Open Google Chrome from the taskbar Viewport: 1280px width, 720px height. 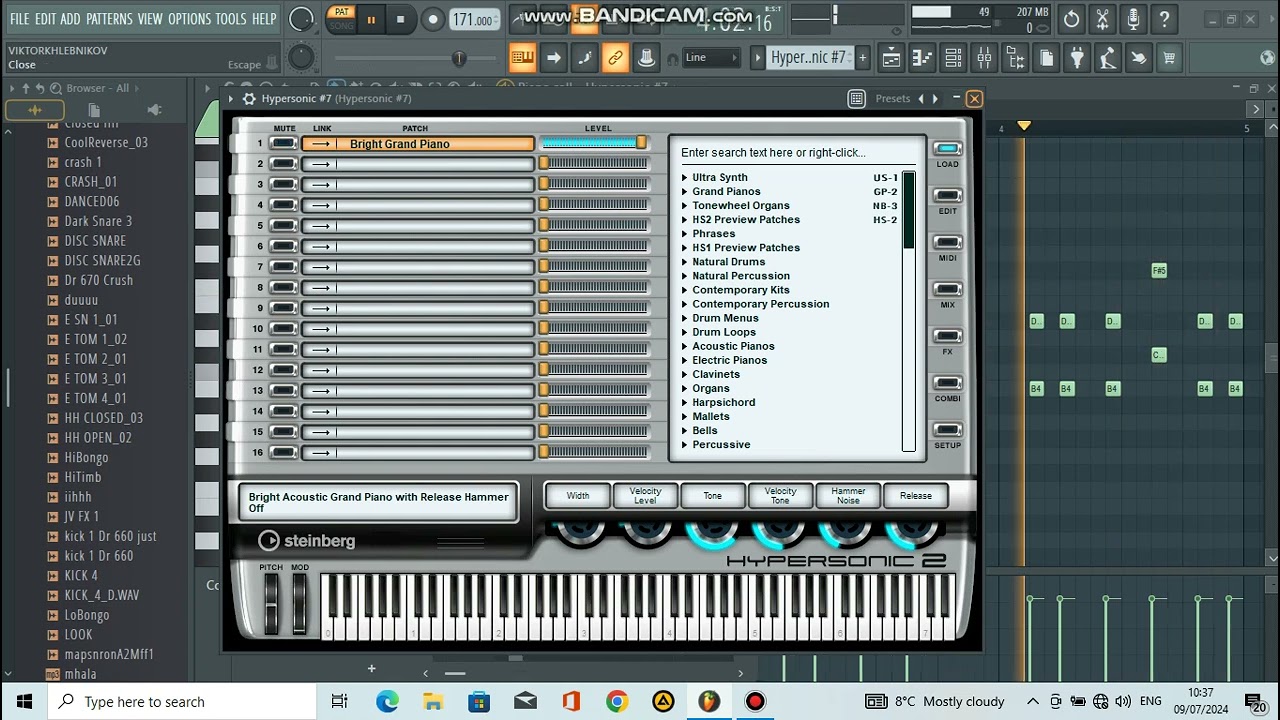pyautogui.click(x=617, y=701)
